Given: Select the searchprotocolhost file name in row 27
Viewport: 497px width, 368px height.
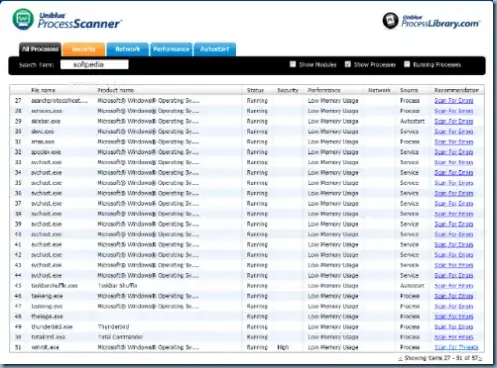Looking at the screenshot, I should pos(59,101).
